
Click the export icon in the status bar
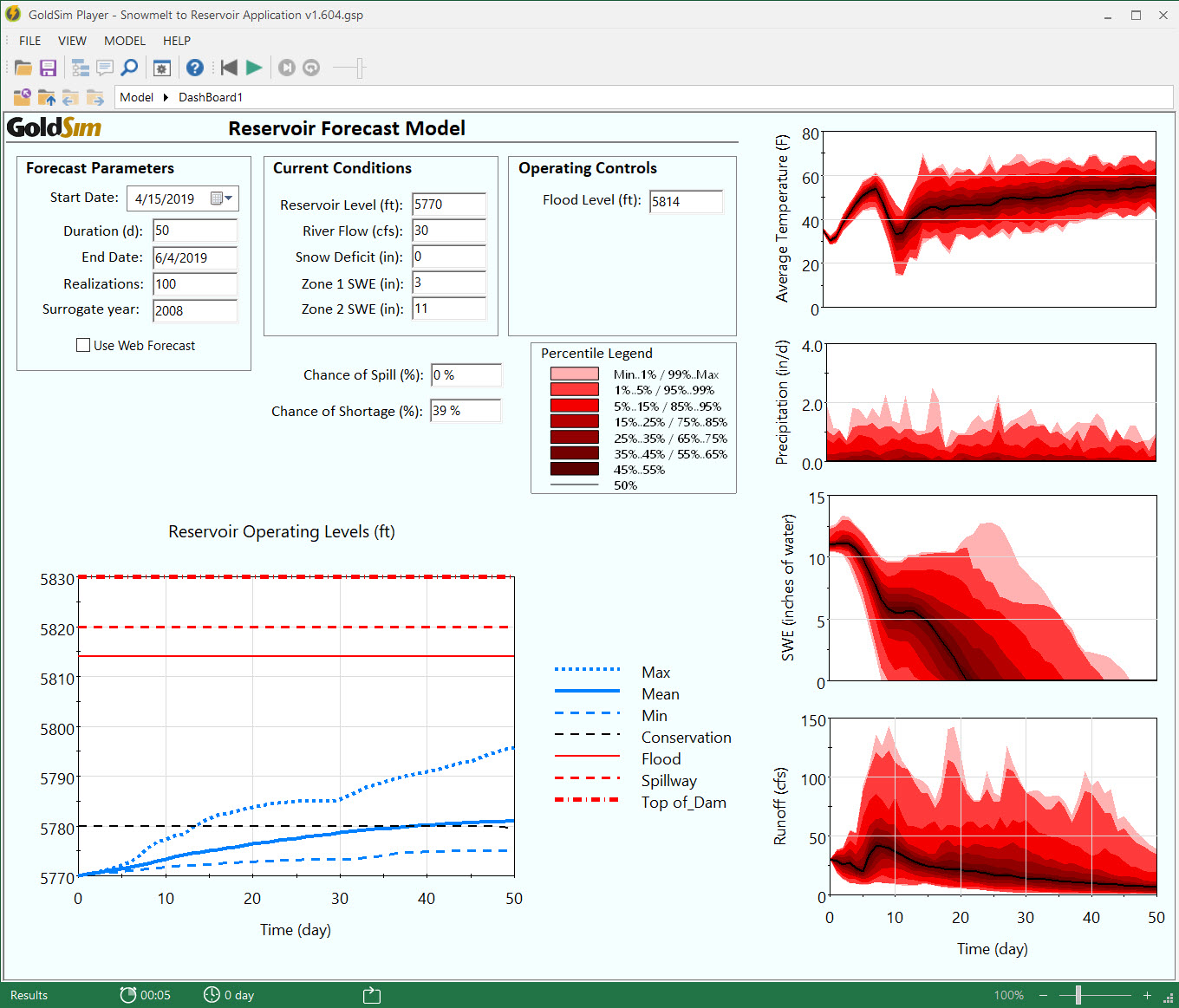pos(371,994)
